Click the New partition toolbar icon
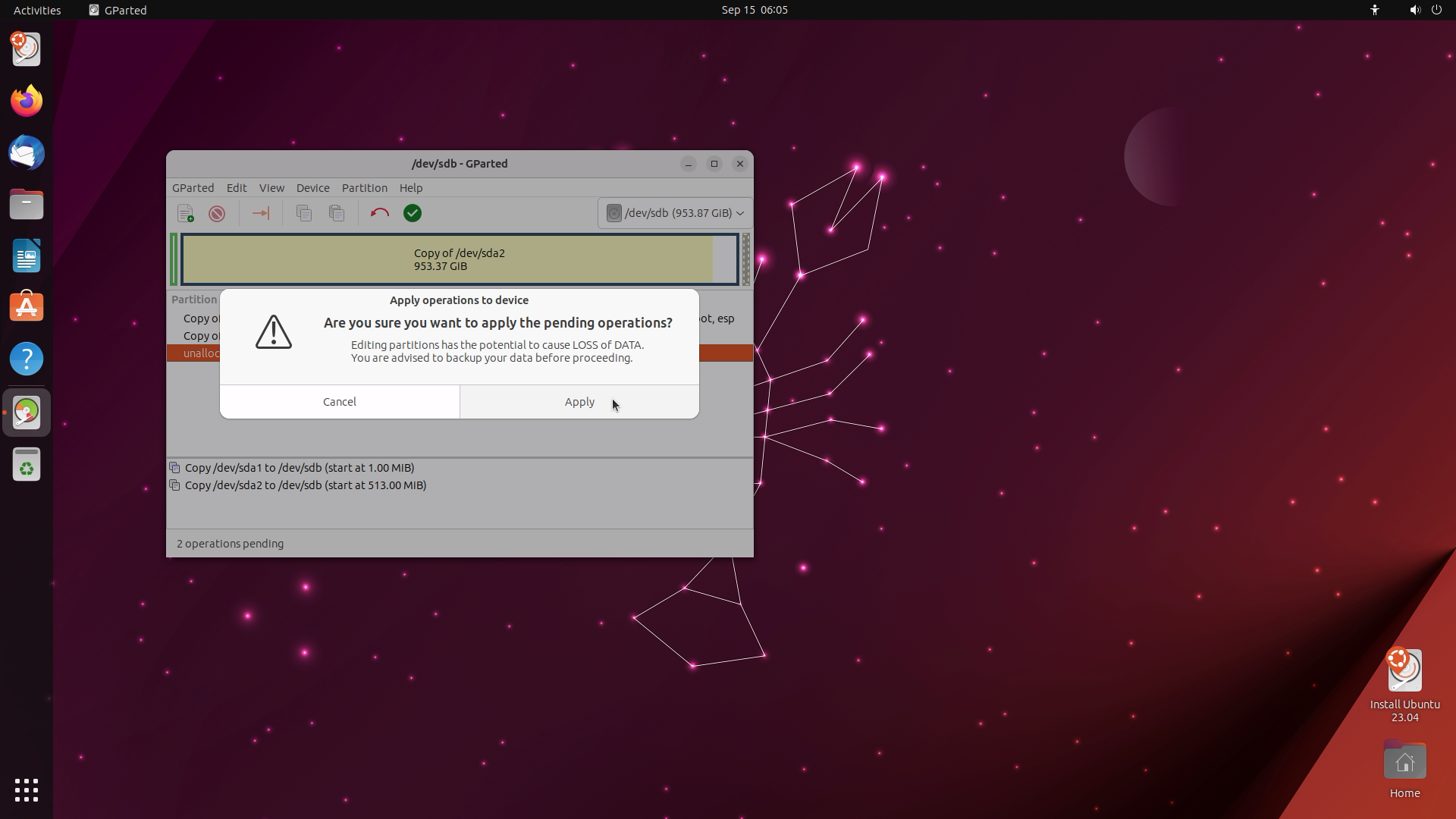Screen dimensions: 1456x819 (x=185, y=214)
